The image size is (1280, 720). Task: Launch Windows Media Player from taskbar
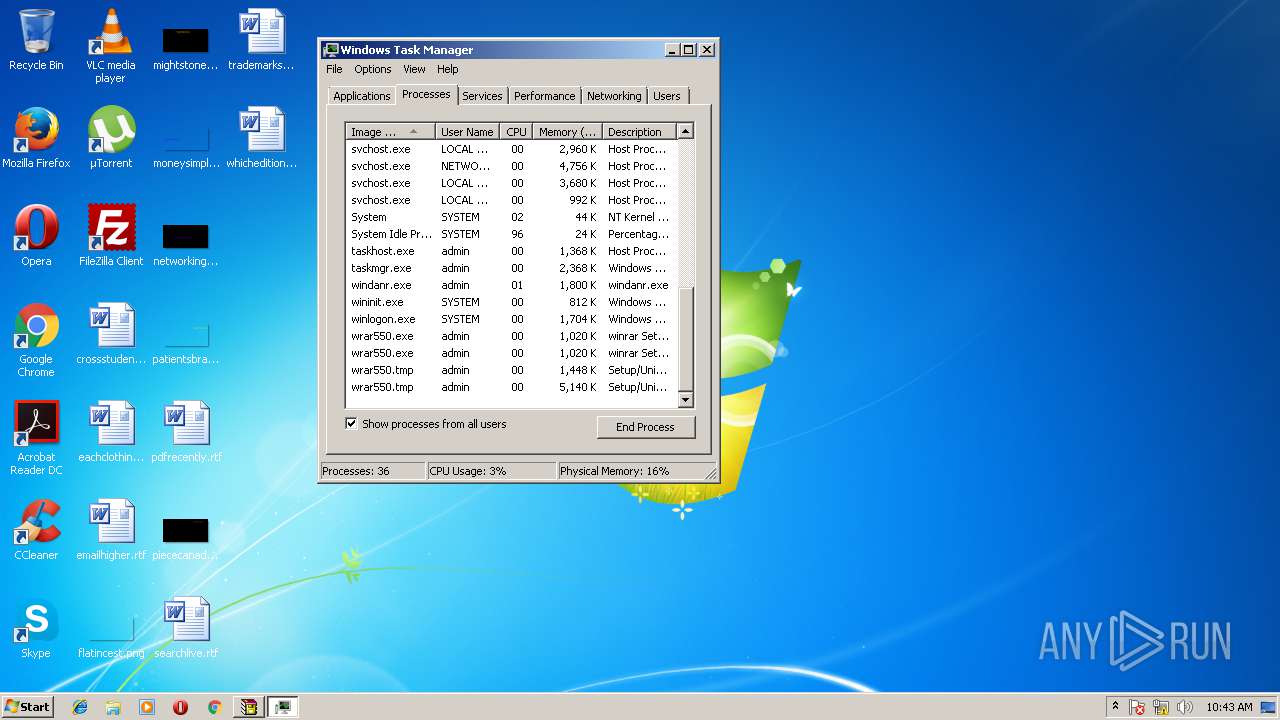(x=147, y=707)
